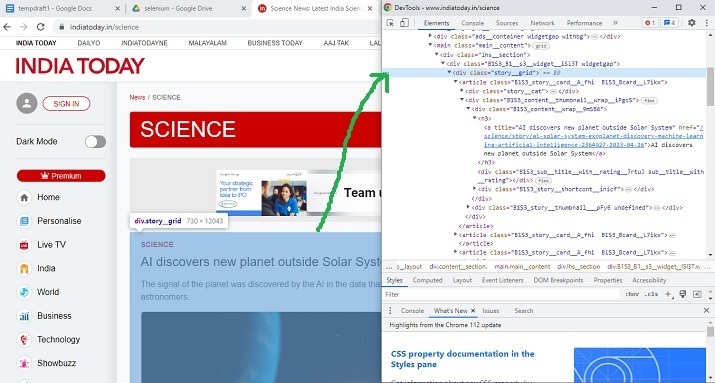This screenshot has width=715, height=383.
Task: Collapse the div story__grid node
Action: tap(449, 72)
